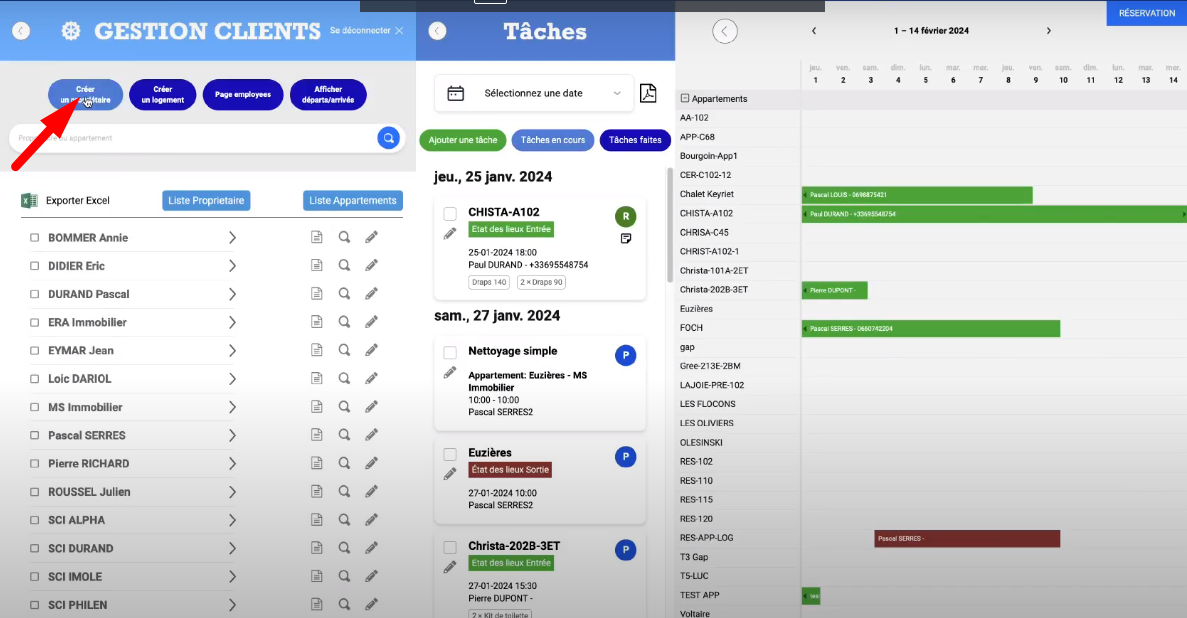The height and width of the screenshot is (618, 1187).
Task: Collapse the Appartements tree group
Action: pyautogui.click(x=685, y=99)
